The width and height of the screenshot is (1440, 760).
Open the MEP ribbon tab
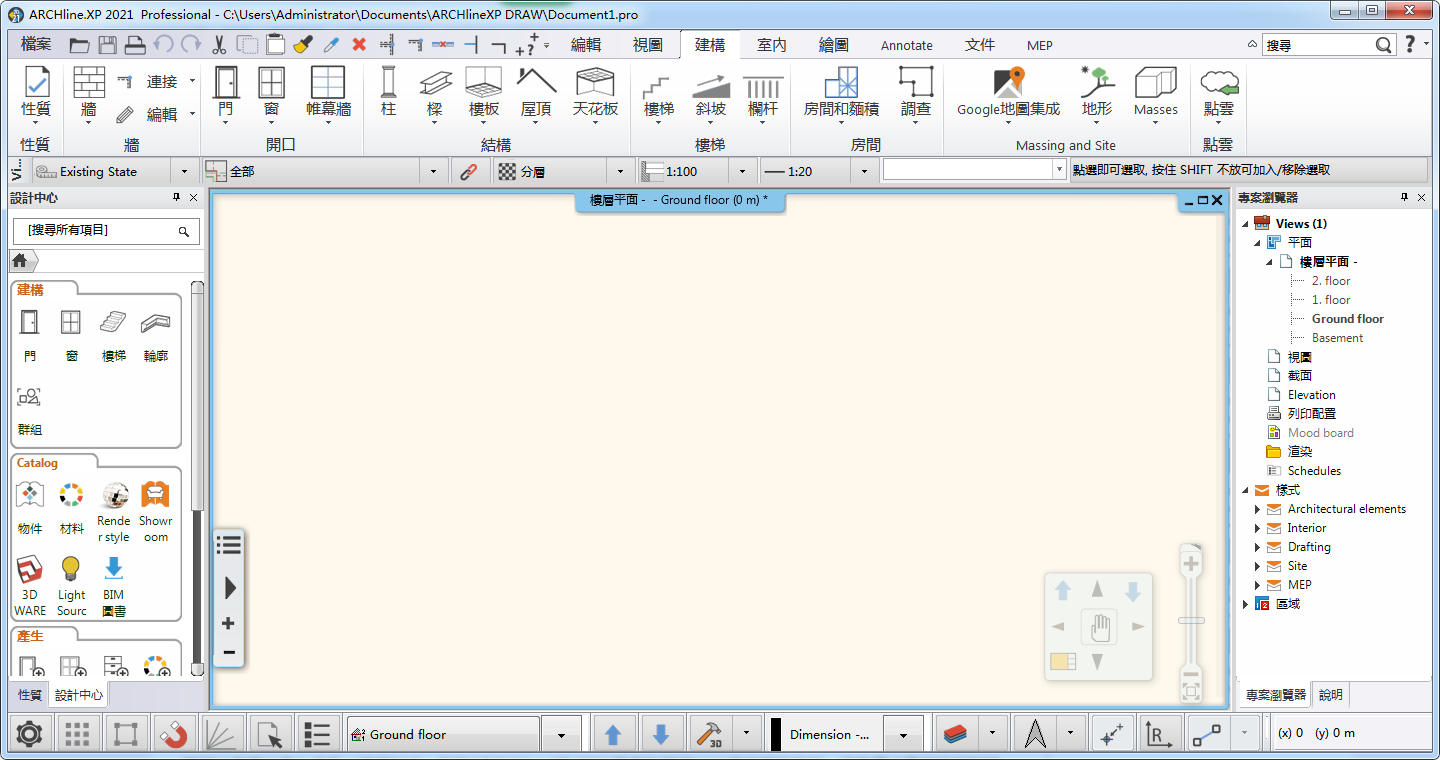1040,45
